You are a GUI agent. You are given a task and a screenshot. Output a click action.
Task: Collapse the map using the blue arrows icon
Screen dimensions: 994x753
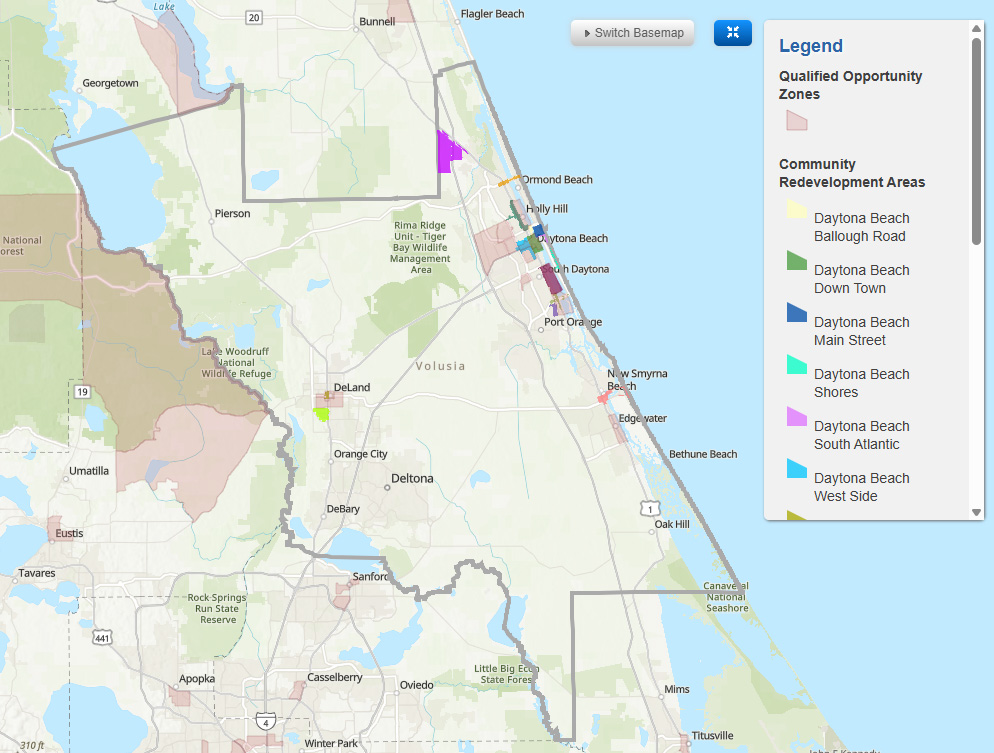(732, 32)
